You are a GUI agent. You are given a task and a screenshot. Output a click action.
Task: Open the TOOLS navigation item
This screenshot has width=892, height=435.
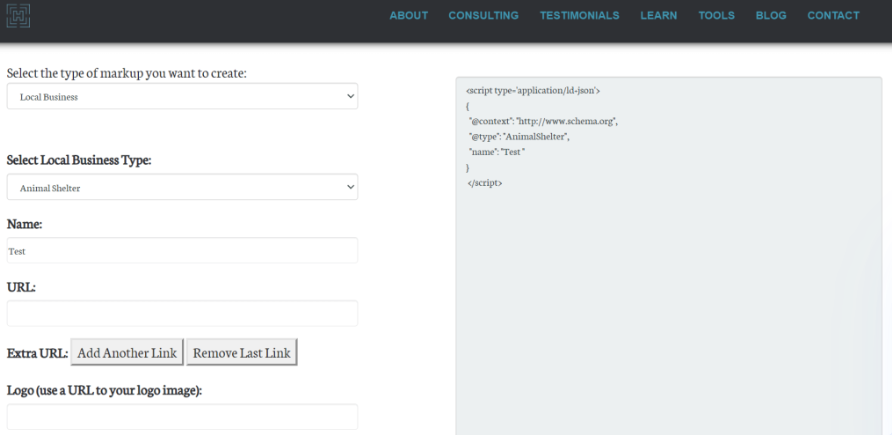point(717,15)
